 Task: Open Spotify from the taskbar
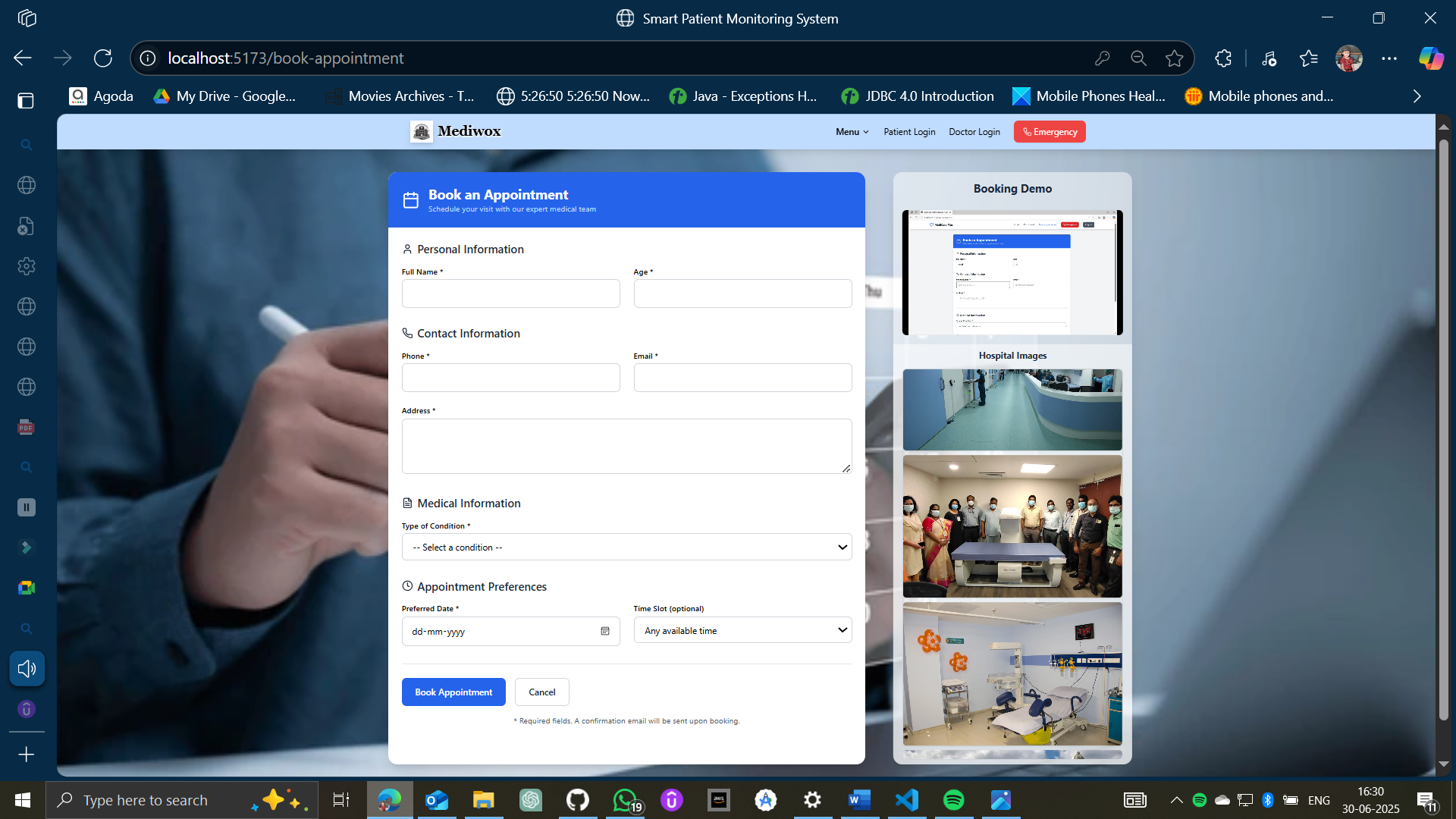point(953,799)
